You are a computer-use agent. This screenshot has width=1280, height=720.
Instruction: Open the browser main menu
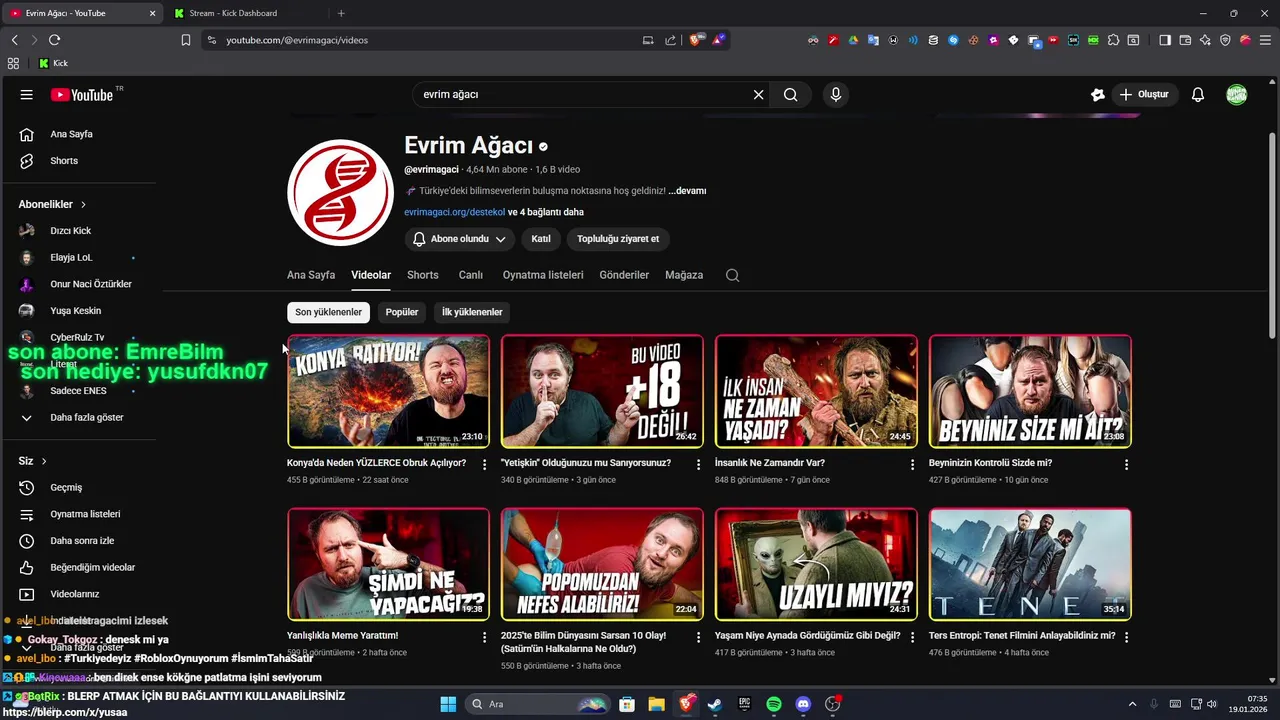click(x=1265, y=40)
